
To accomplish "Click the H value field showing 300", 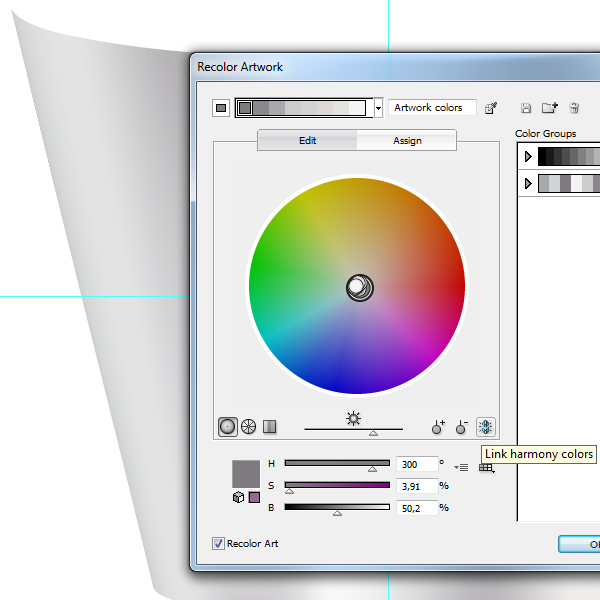I will (417, 464).
